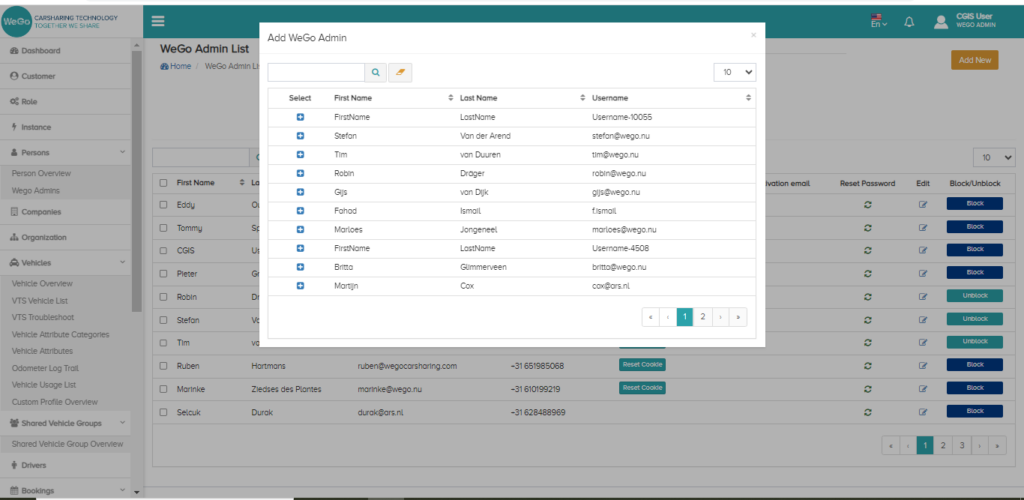Click the Add New button
This screenshot has height=500, width=1024.
click(x=973, y=60)
